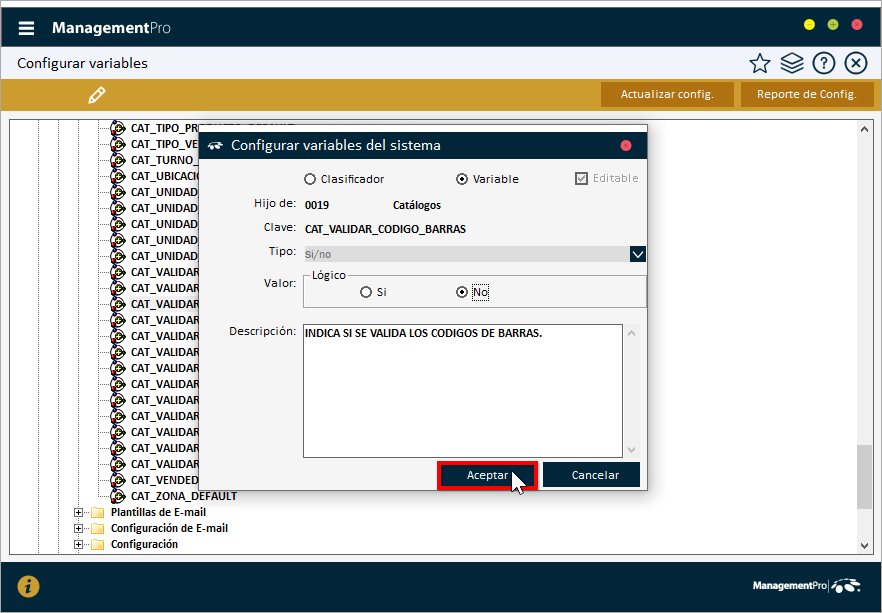Select the Configuración folder label

144,544
